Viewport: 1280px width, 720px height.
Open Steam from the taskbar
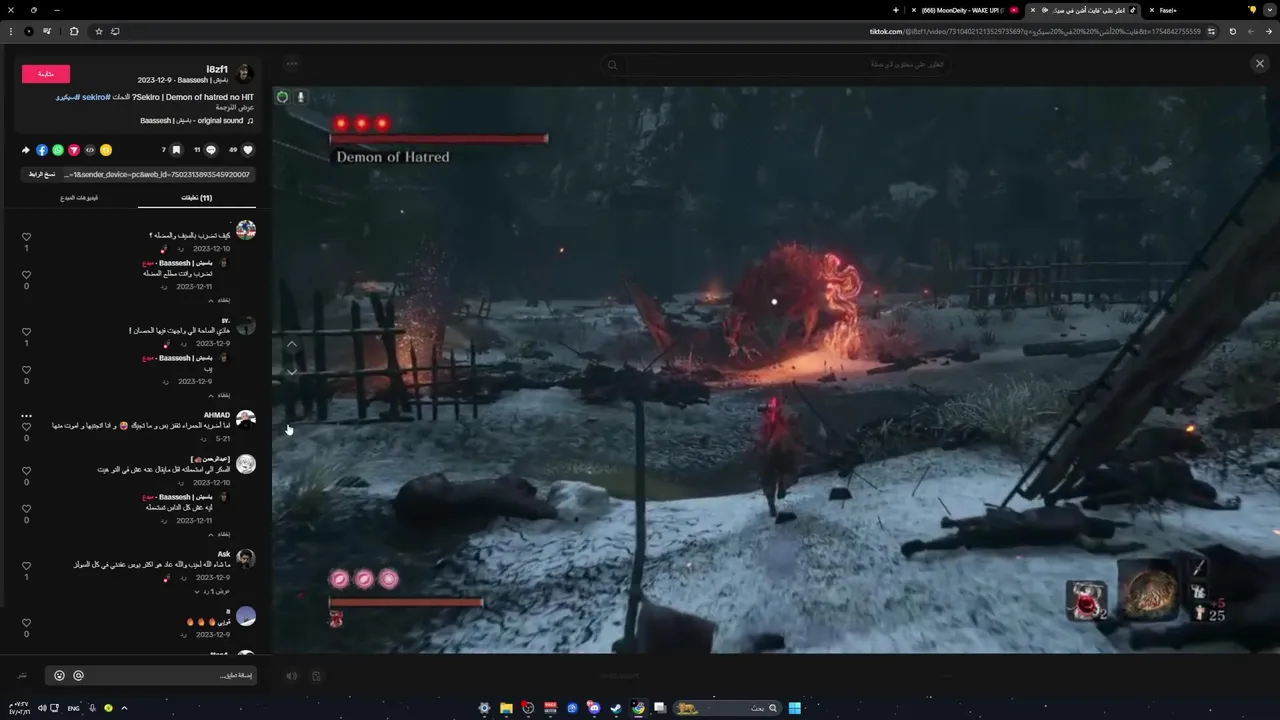click(x=616, y=708)
